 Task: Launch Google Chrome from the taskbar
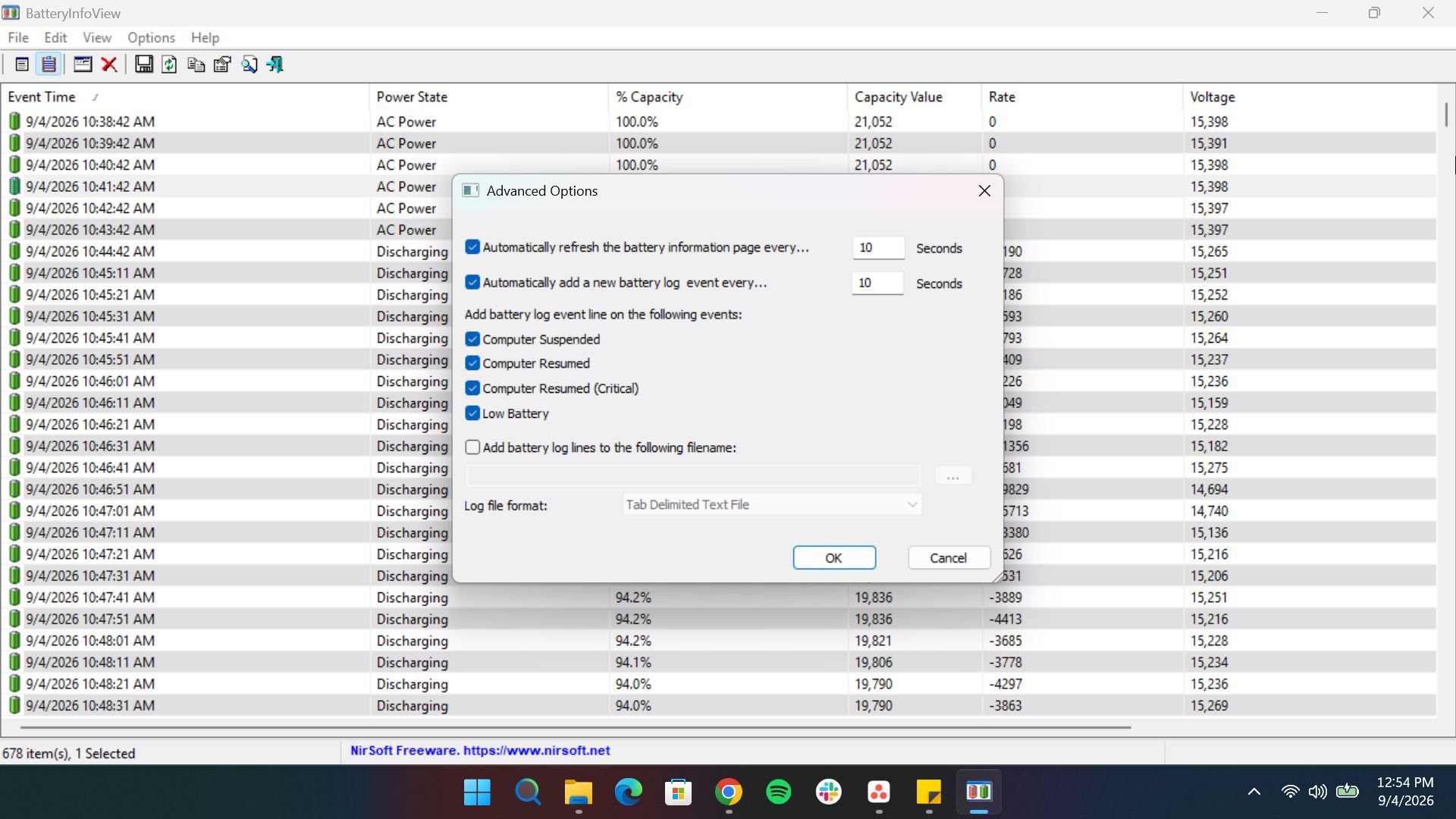click(x=729, y=792)
